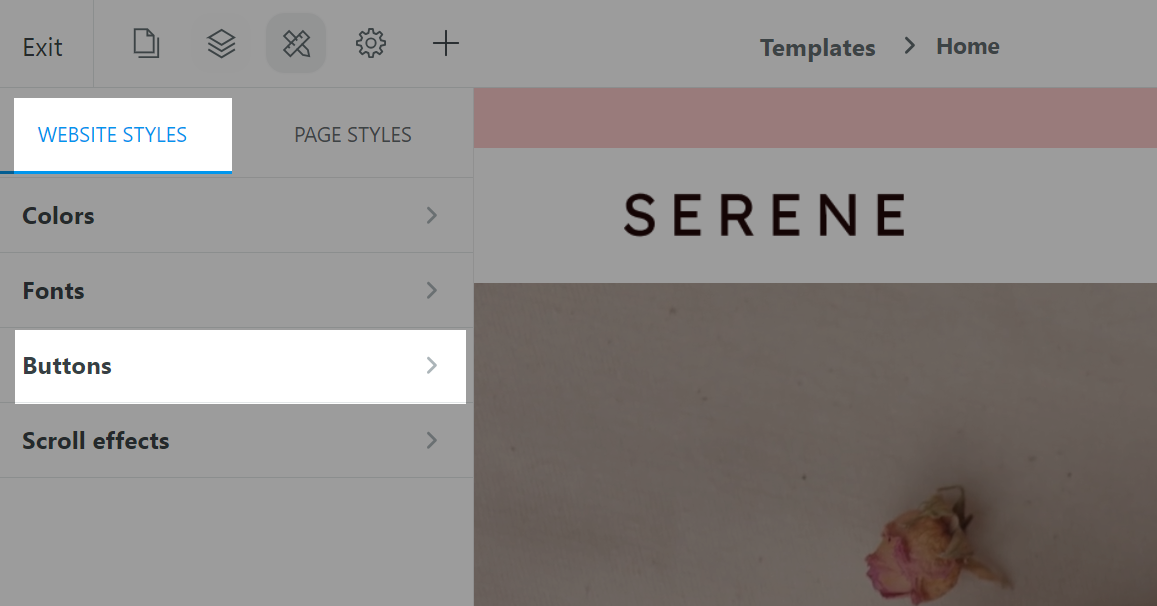1157x606 pixels.
Task: Expand Buttons using its chevron arrow
Action: point(432,366)
